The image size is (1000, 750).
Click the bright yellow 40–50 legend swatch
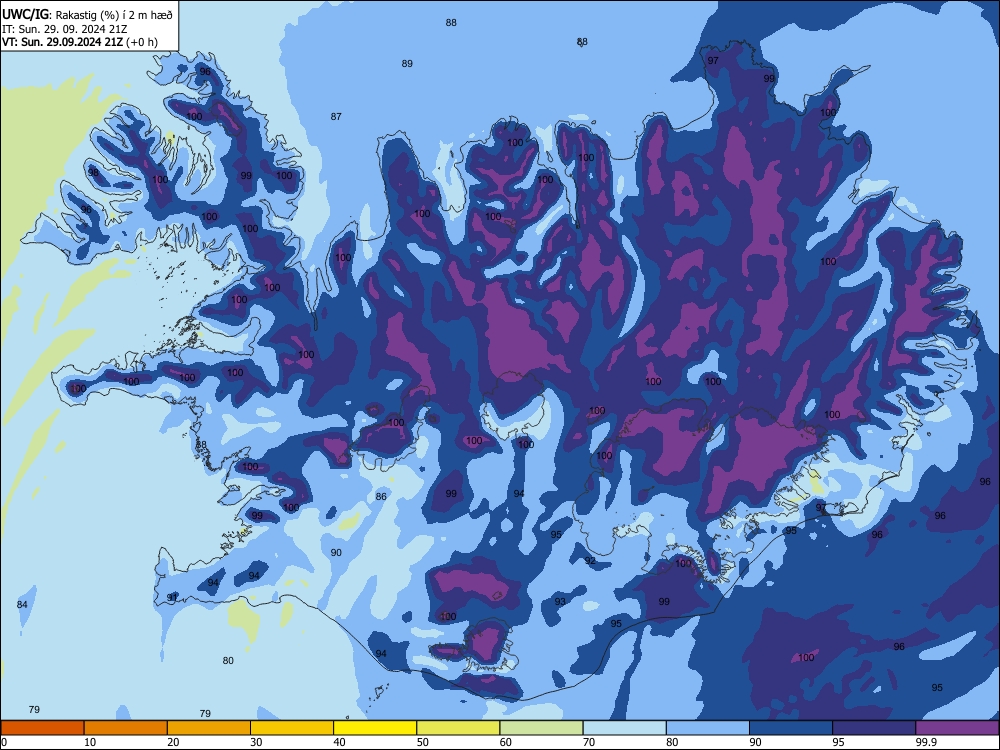(x=375, y=728)
